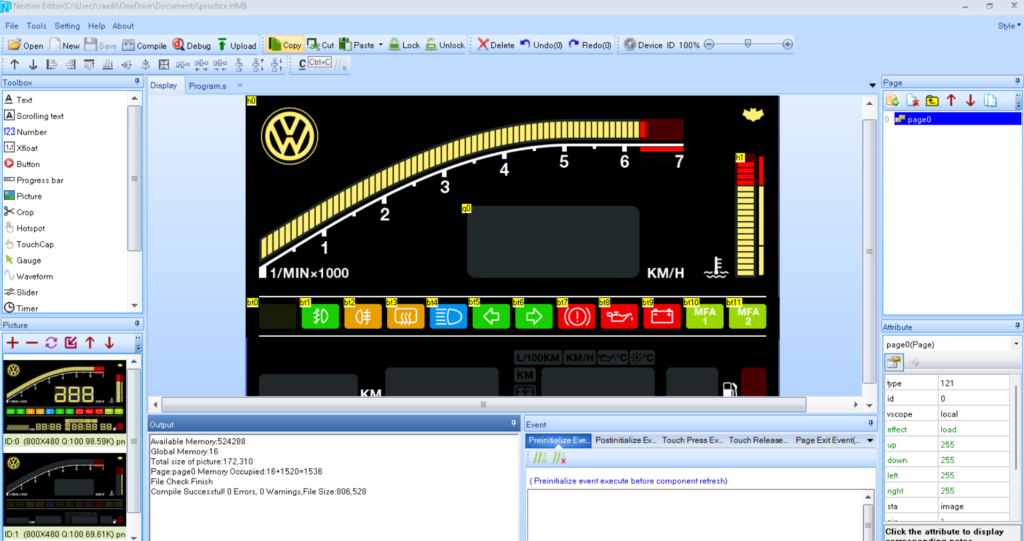
Task: Toggle the bt4 headlight button on canvas
Action: [448, 317]
